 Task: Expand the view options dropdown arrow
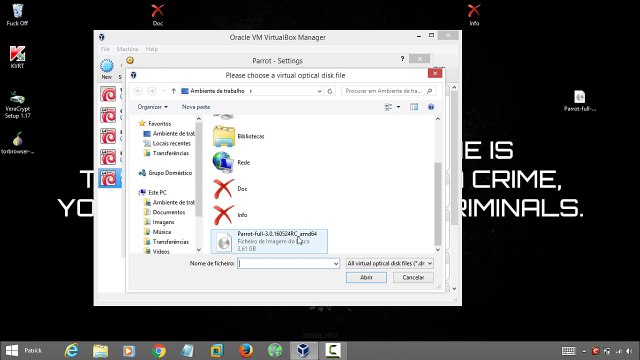tap(398, 107)
